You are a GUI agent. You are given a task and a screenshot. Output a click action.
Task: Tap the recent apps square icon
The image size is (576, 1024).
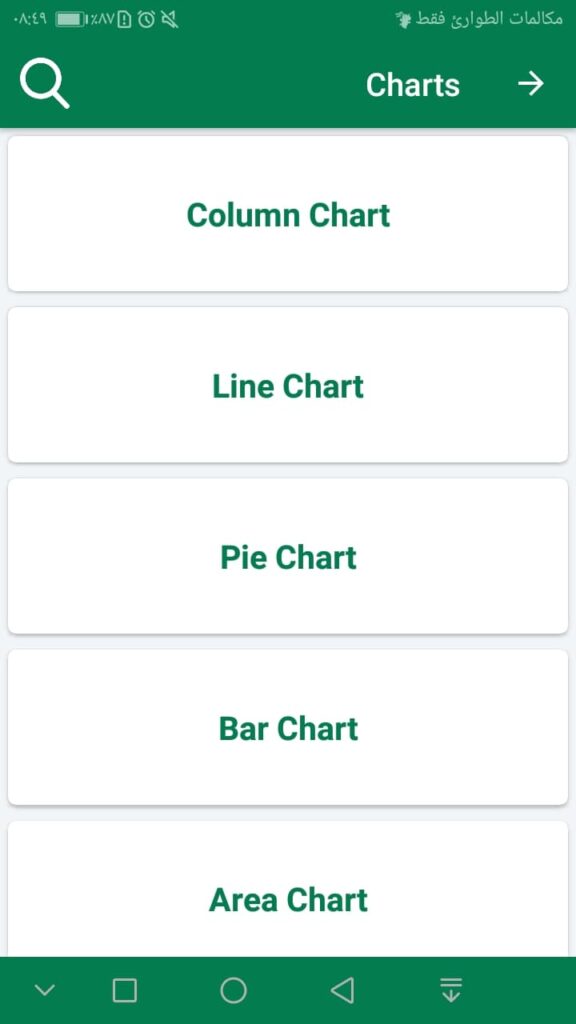tap(124, 989)
